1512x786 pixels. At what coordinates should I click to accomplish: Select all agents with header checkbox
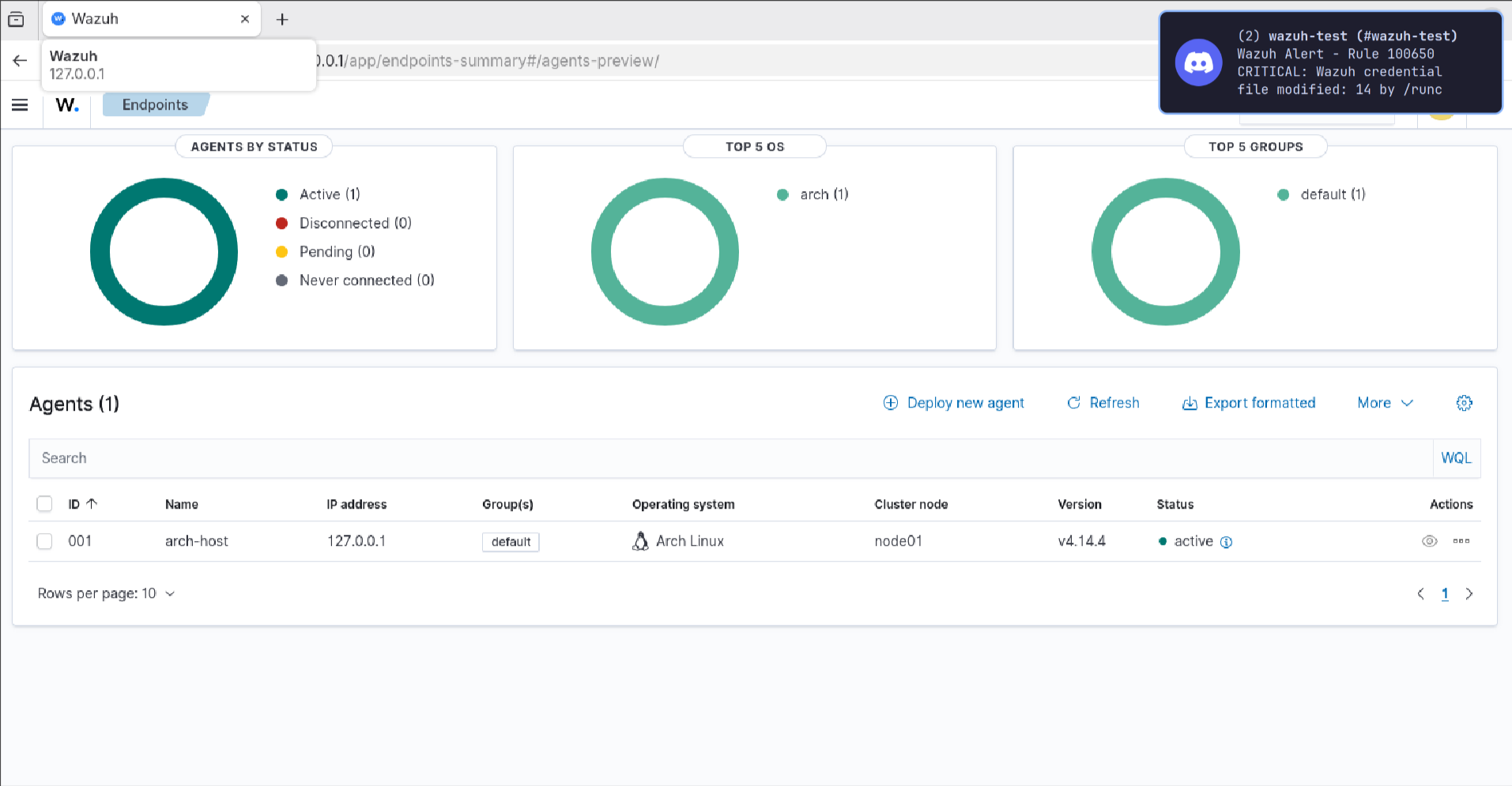(44, 504)
